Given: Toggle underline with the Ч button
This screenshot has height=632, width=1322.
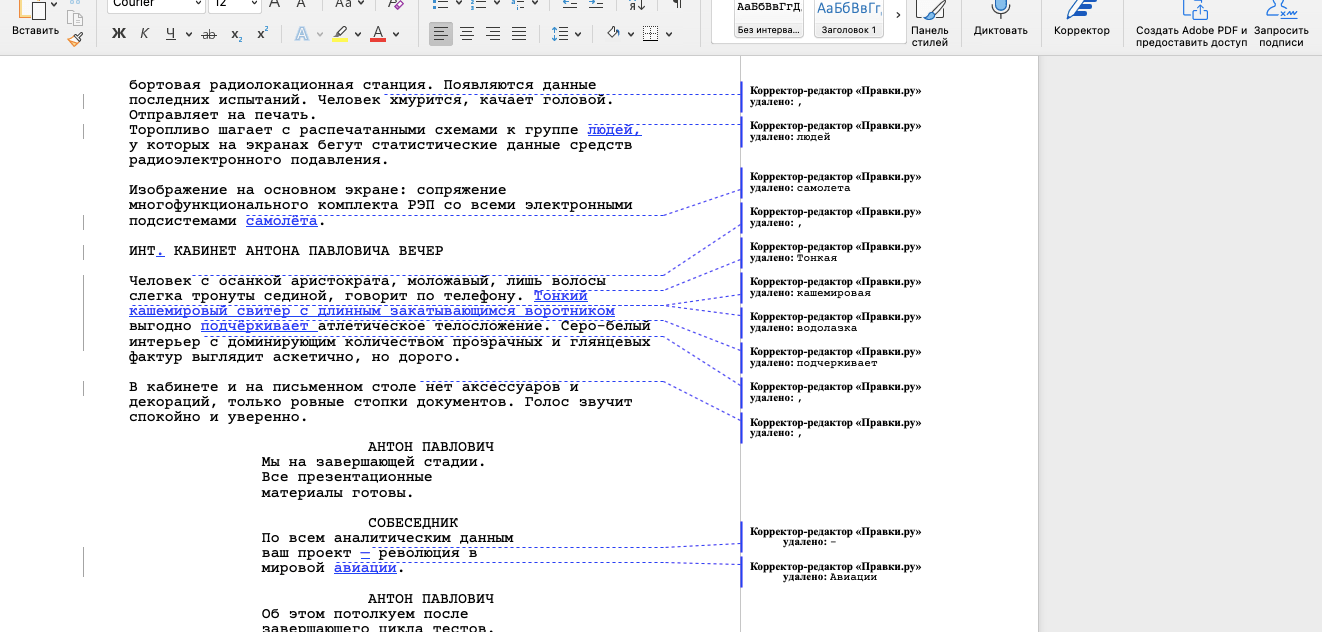Looking at the screenshot, I should point(171,34).
